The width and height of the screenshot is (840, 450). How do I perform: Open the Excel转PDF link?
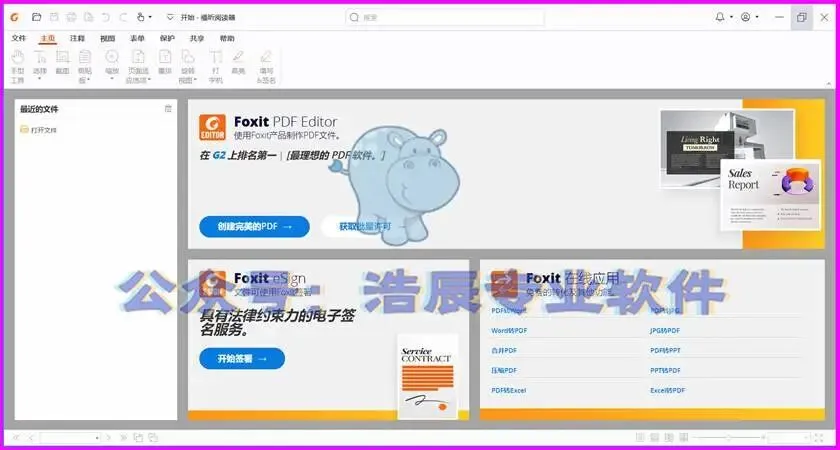(x=668, y=390)
